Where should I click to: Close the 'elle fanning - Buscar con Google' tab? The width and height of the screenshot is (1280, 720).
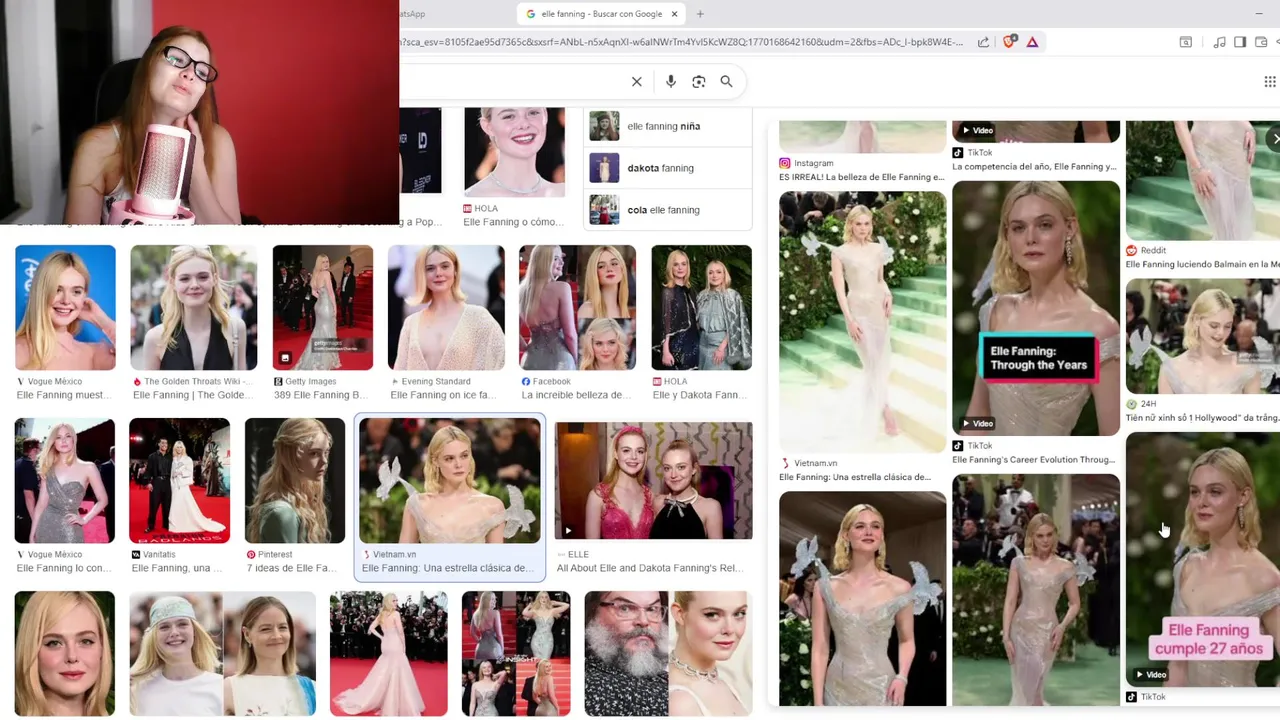click(x=674, y=14)
